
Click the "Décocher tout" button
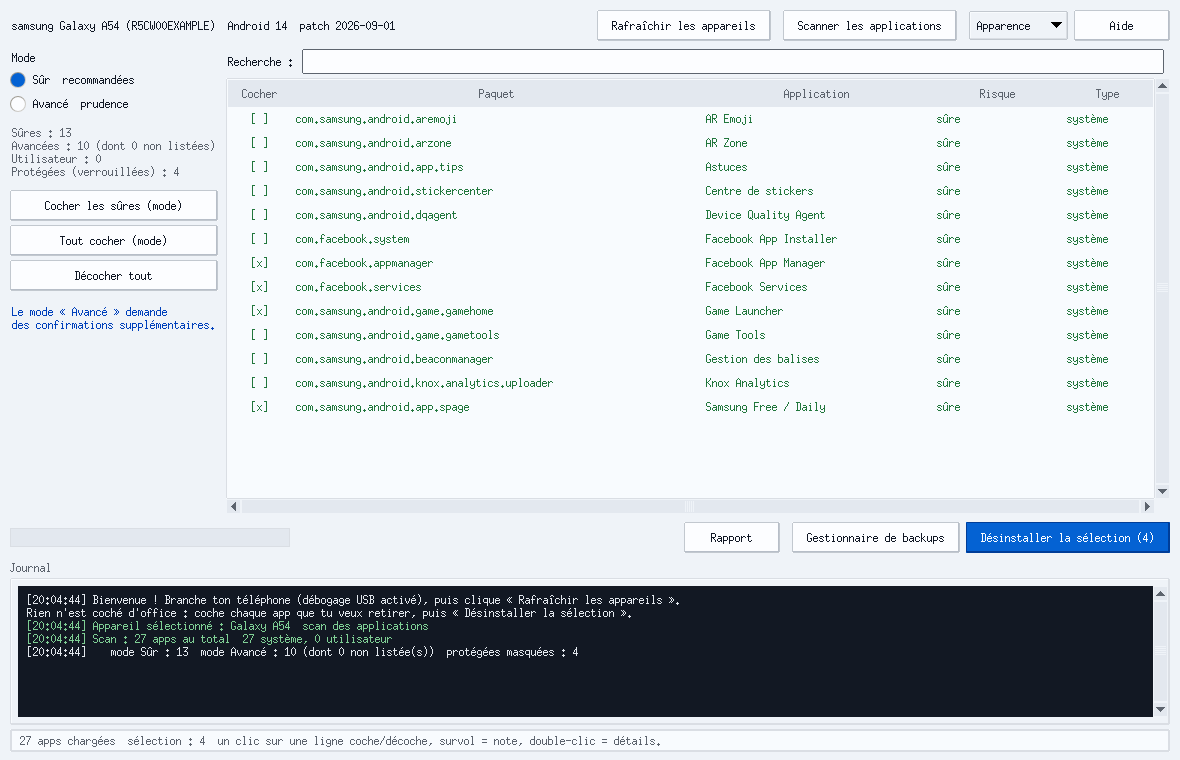114,275
